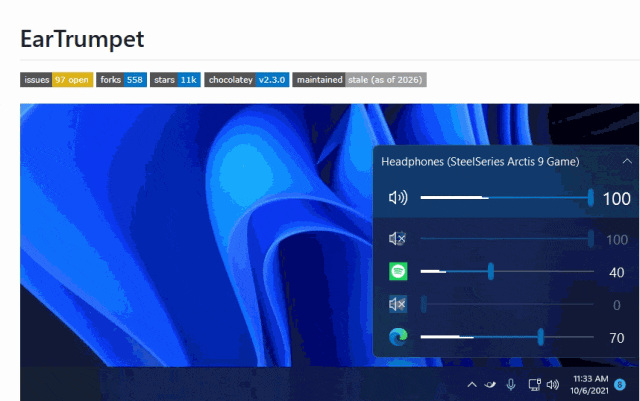Click the muted slider at 0
The height and width of the screenshot is (401, 640).
pyautogui.click(x=507, y=304)
